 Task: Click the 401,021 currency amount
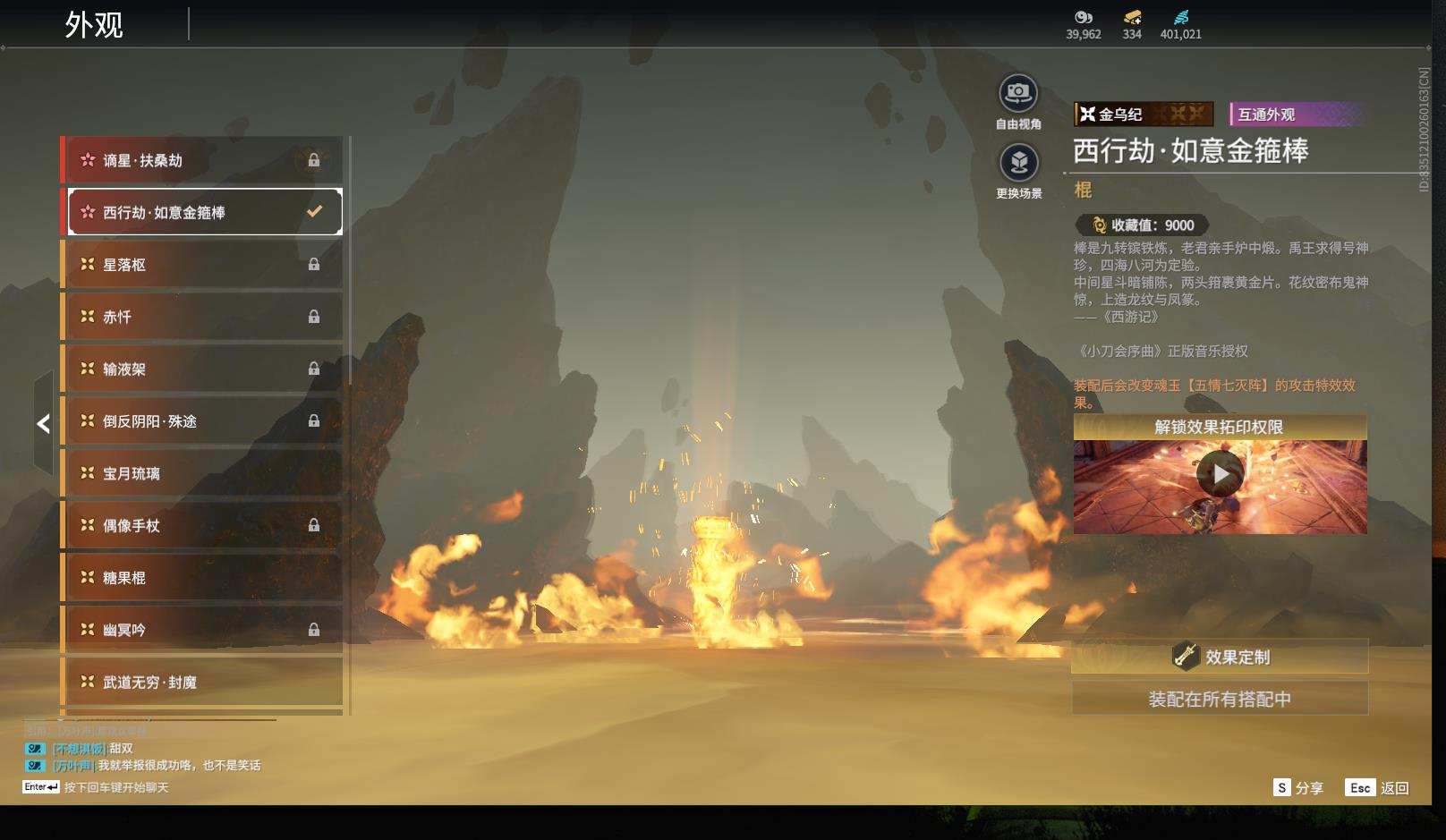[x=1181, y=34]
